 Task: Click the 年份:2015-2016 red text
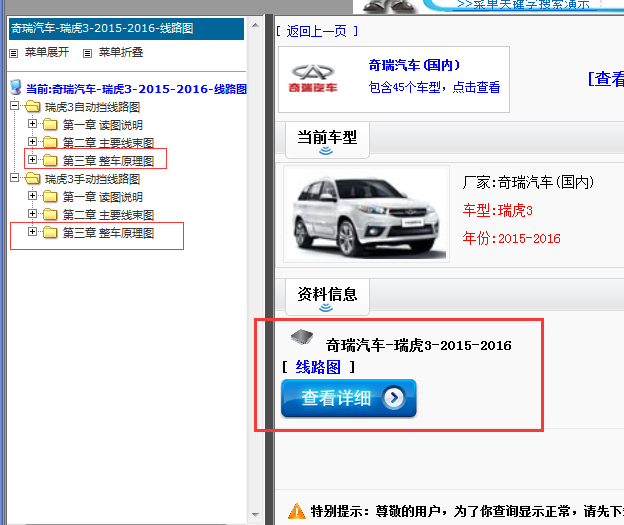(511, 238)
